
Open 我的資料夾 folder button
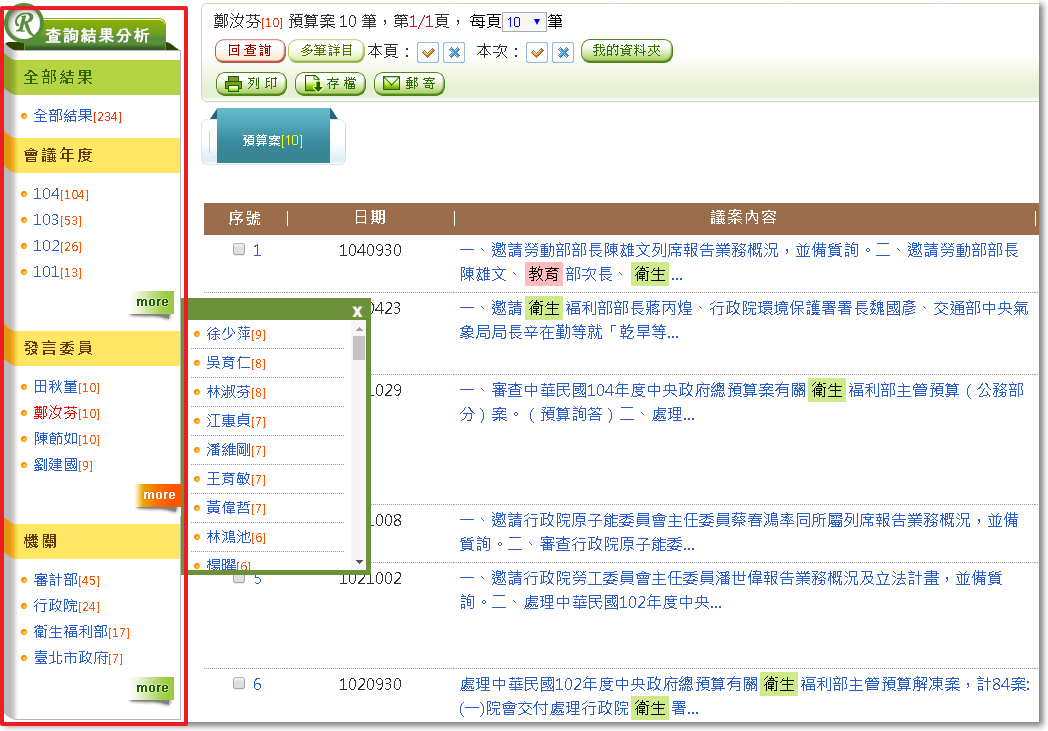(x=626, y=51)
